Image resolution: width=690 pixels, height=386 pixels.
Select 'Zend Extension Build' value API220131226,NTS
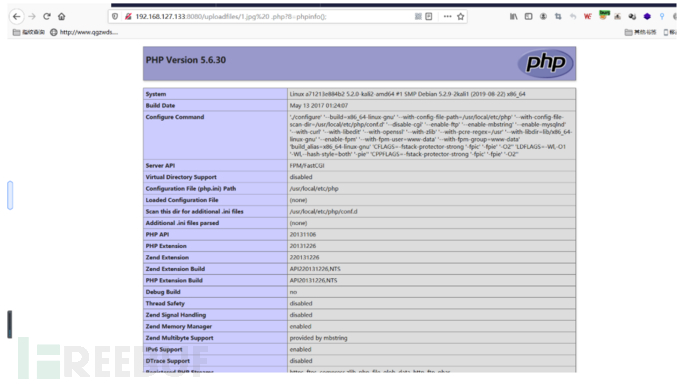tap(315, 269)
